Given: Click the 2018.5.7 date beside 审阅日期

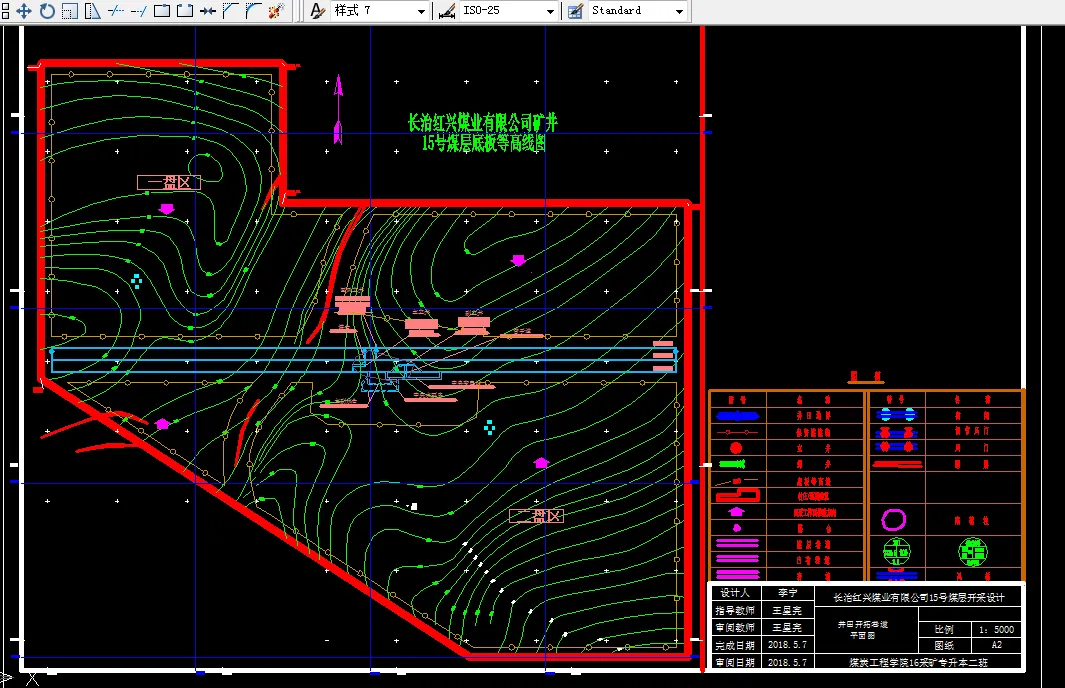Looking at the screenshot, I should pyautogui.click(x=787, y=662).
